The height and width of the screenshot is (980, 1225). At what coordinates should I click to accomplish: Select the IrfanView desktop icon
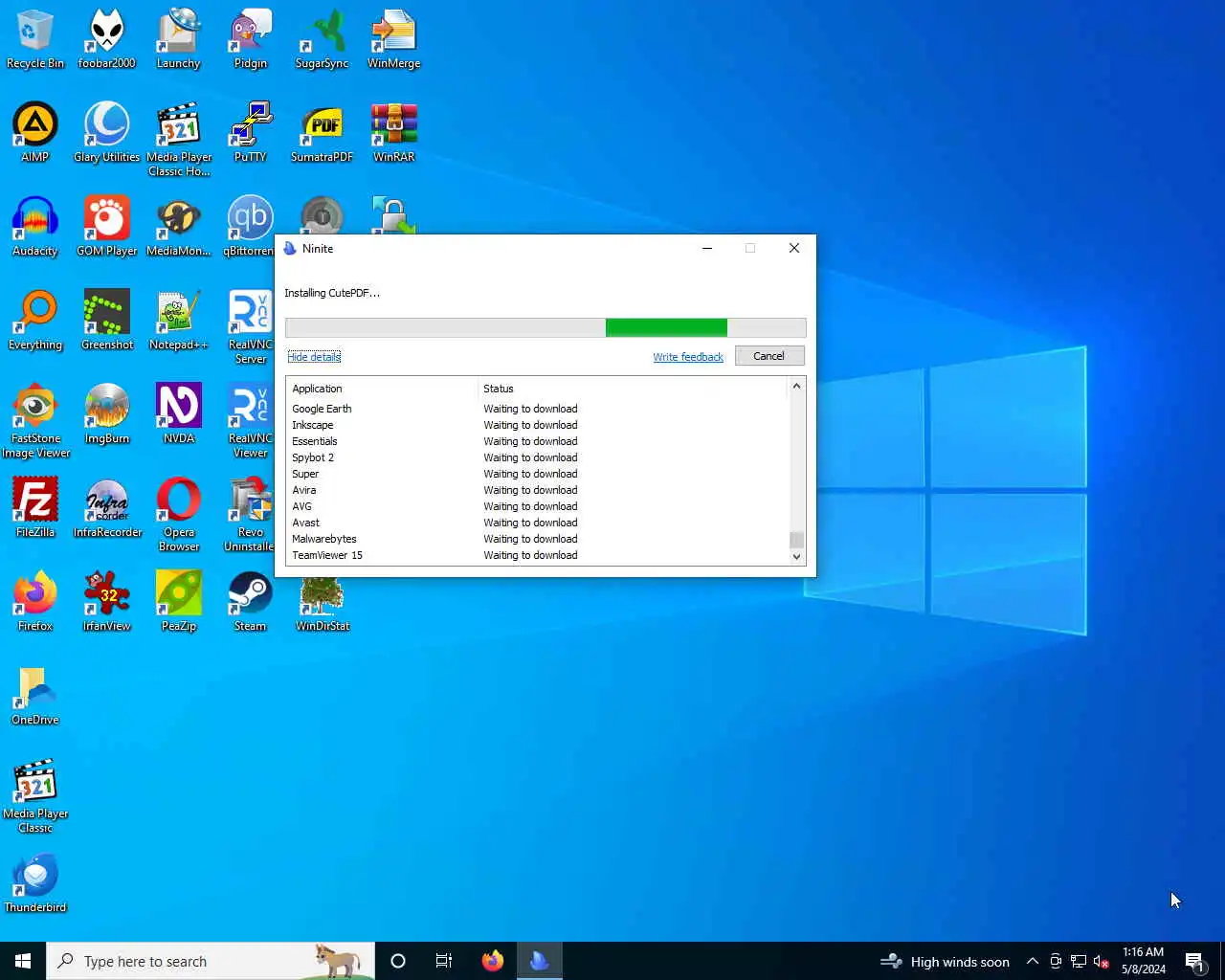coord(107,601)
